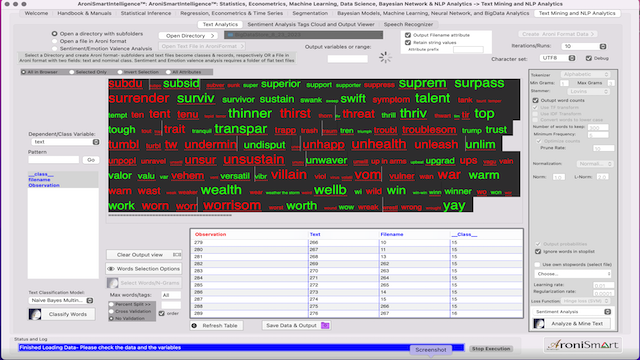Click the Stop Execution button
This screenshot has height=360, width=640.
pyautogui.click(x=491, y=349)
